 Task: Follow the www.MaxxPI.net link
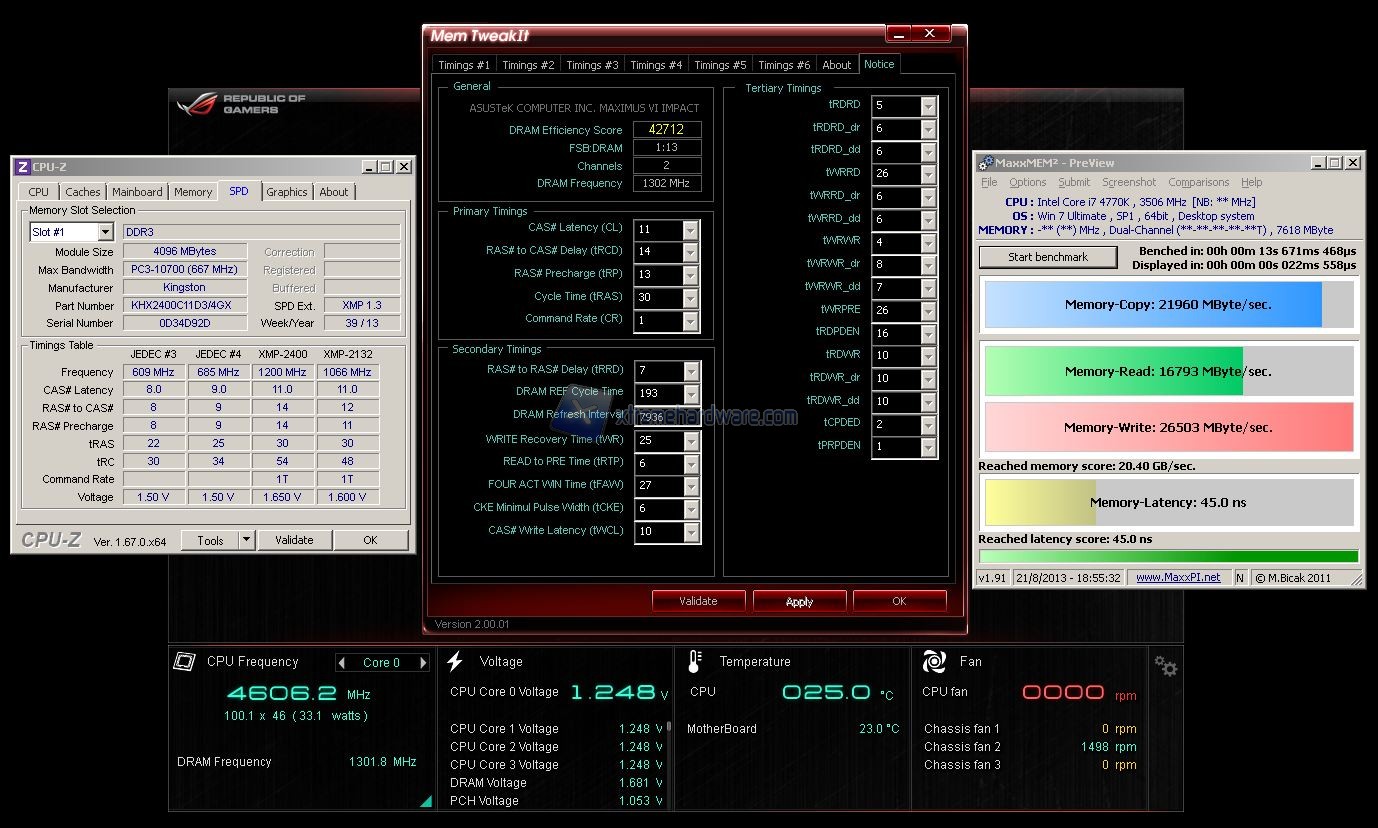tap(1177, 577)
